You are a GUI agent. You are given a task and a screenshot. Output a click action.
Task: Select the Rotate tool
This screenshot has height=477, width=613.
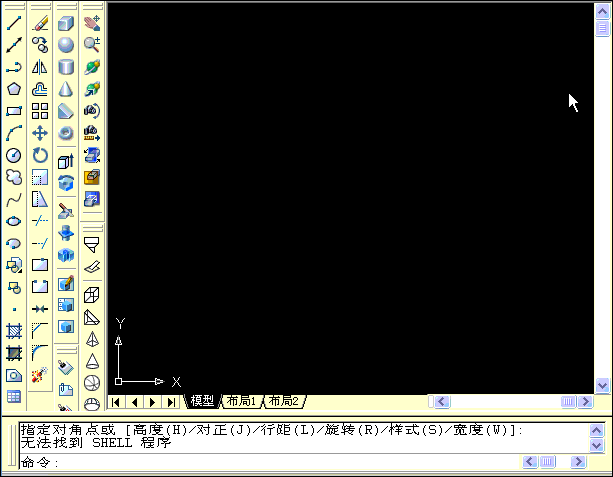pyautogui.click(x=40, y=155)
